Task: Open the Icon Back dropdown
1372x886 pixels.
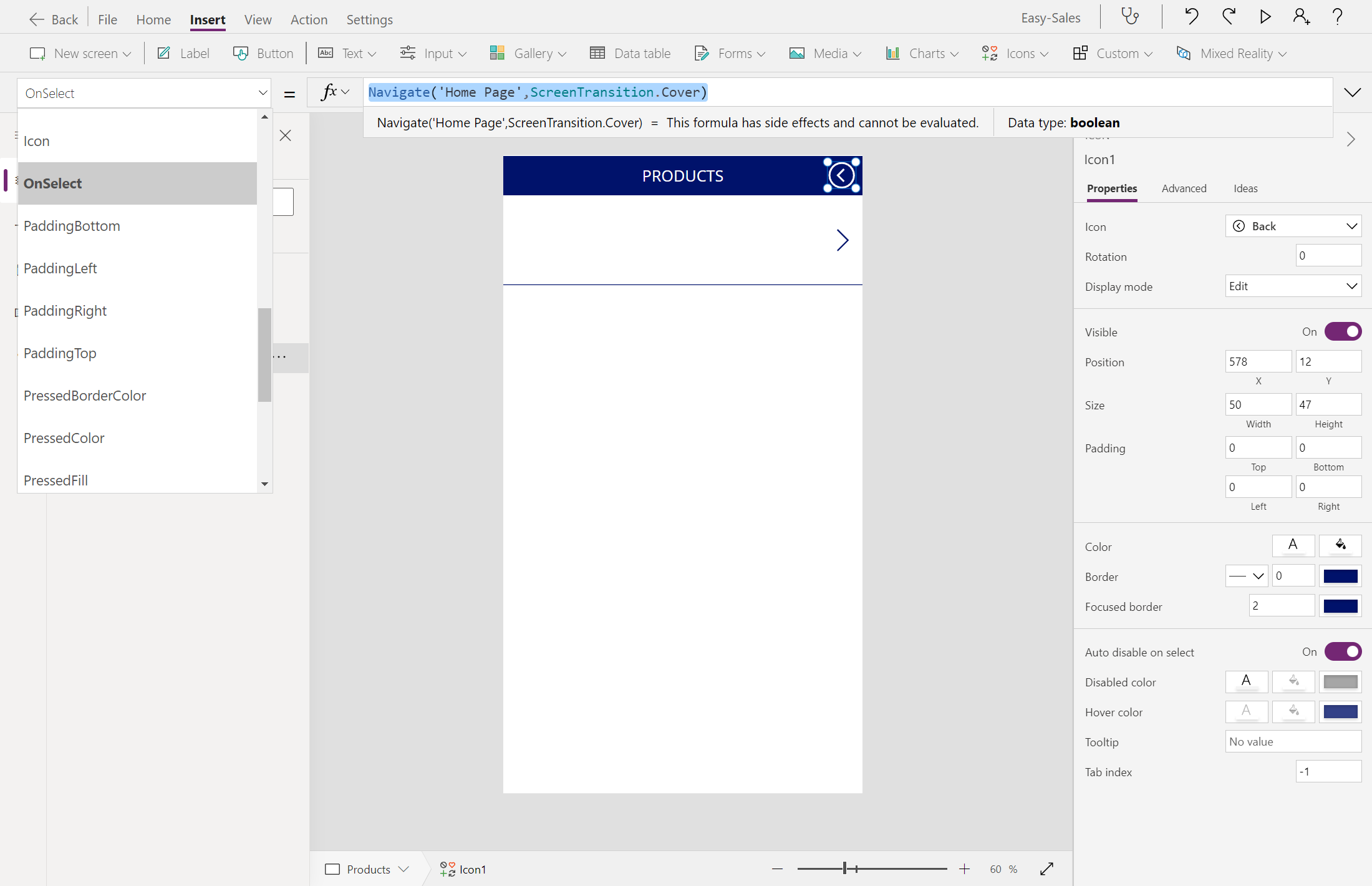Action: point(1293,226)
